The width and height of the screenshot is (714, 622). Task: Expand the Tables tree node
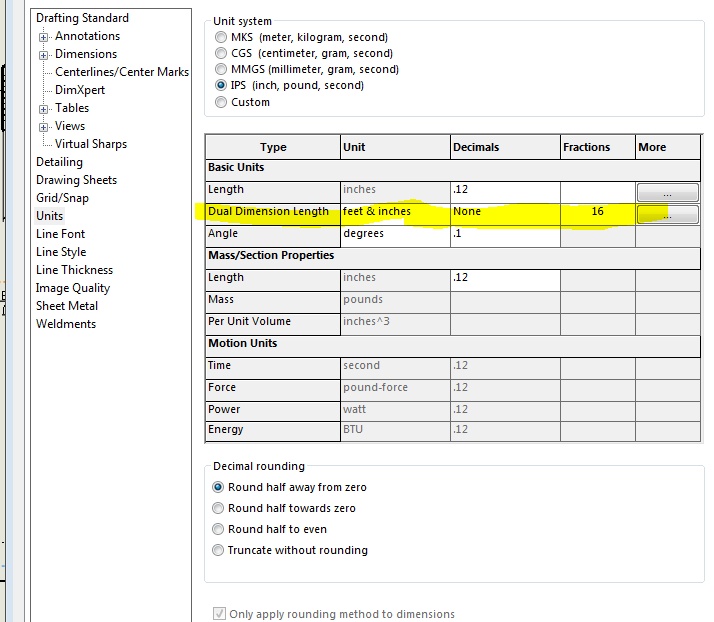(43, 109)
